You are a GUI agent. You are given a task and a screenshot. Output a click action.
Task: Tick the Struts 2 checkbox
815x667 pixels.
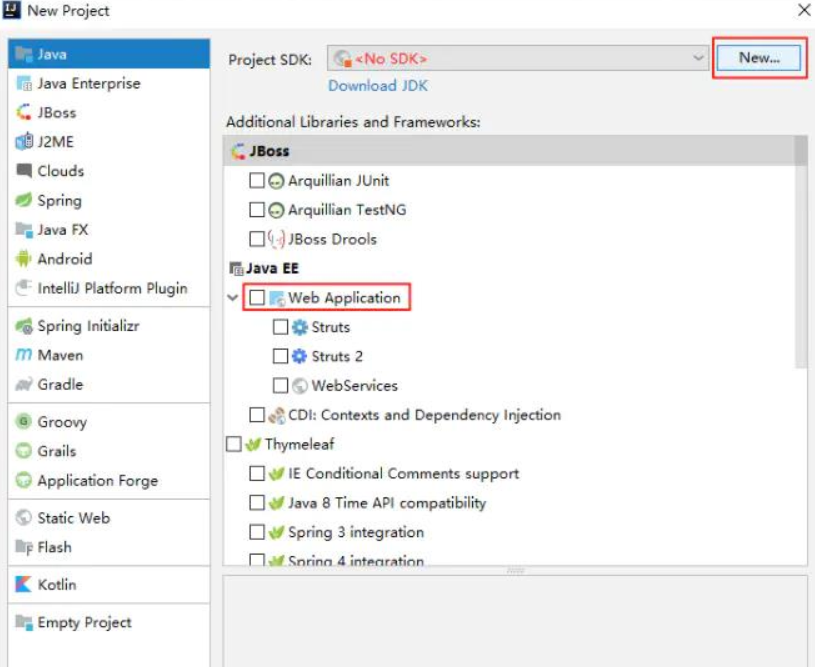280,356
